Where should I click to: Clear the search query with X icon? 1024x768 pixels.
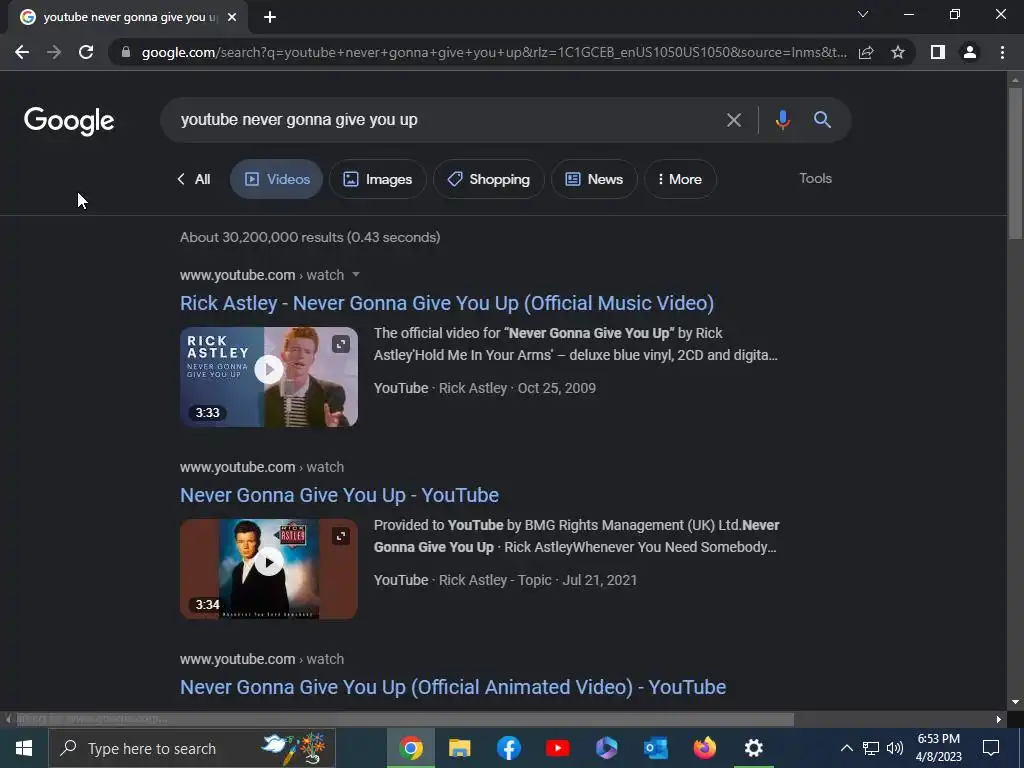pos(734,120)
